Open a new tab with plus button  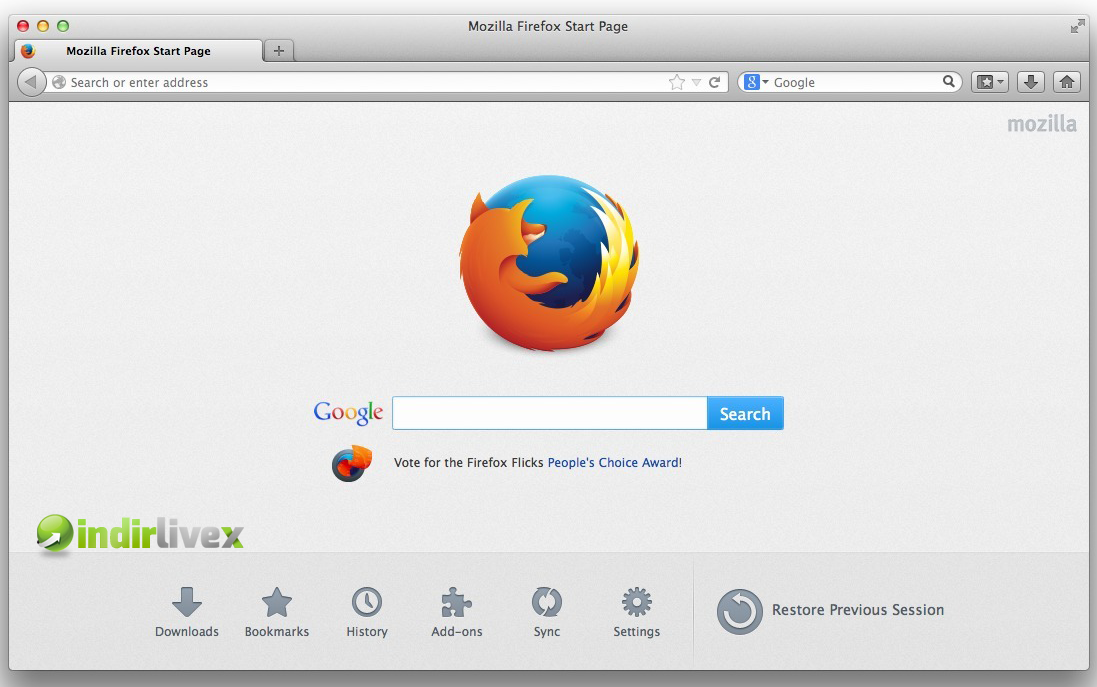point(278,51)
